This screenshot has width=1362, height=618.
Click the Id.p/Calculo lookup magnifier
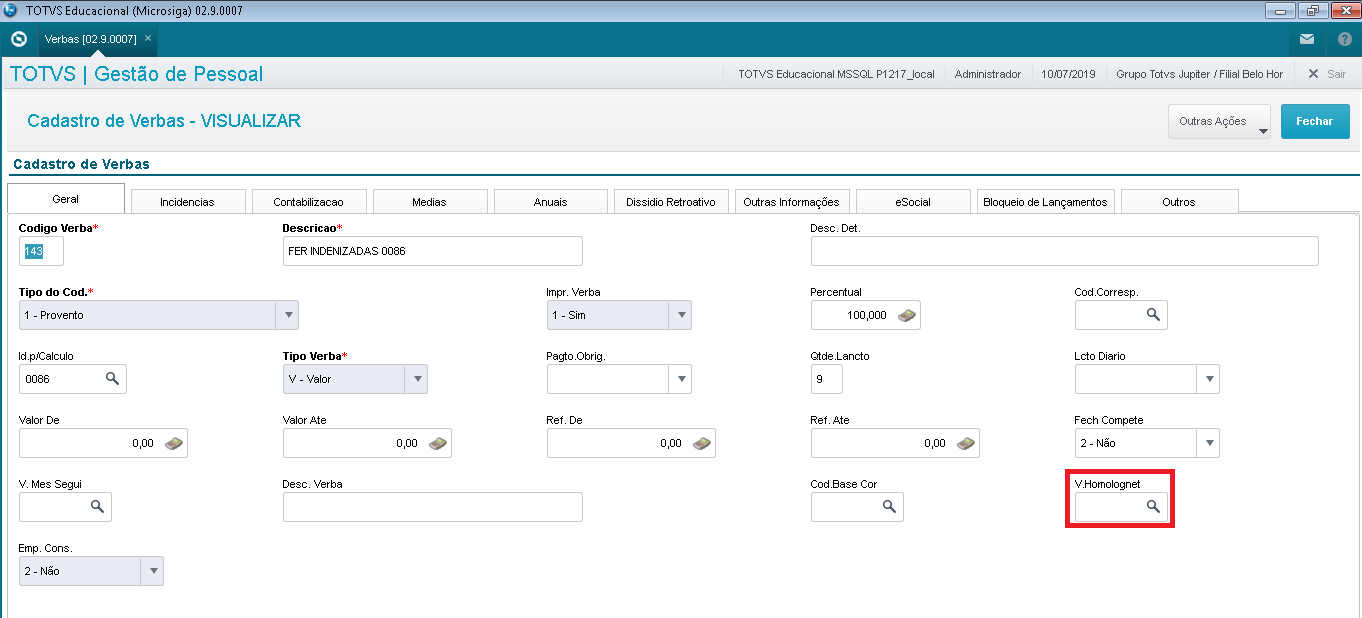coord(112,379)
